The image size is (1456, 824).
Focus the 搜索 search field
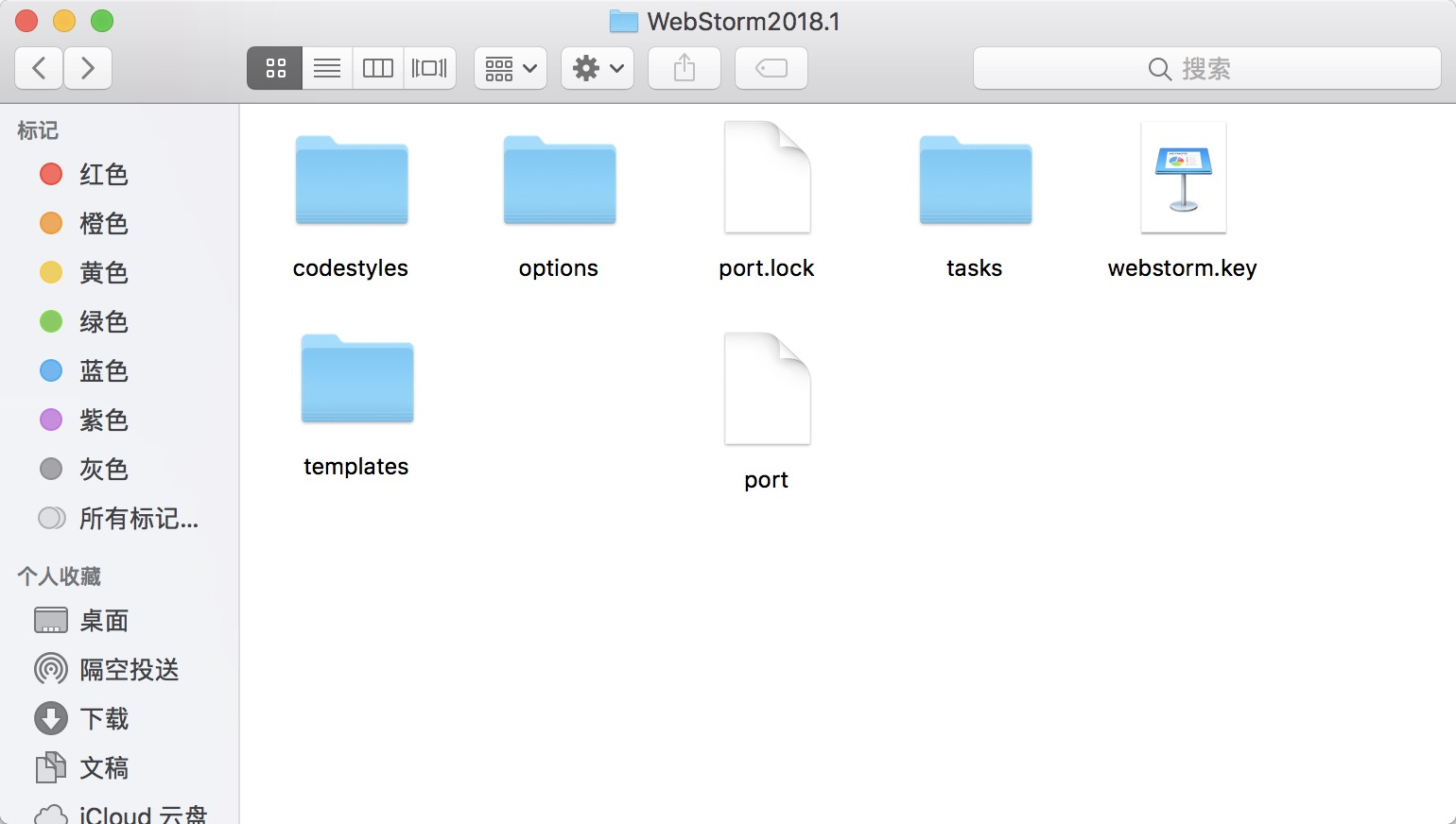click(x=1207, y=68)
